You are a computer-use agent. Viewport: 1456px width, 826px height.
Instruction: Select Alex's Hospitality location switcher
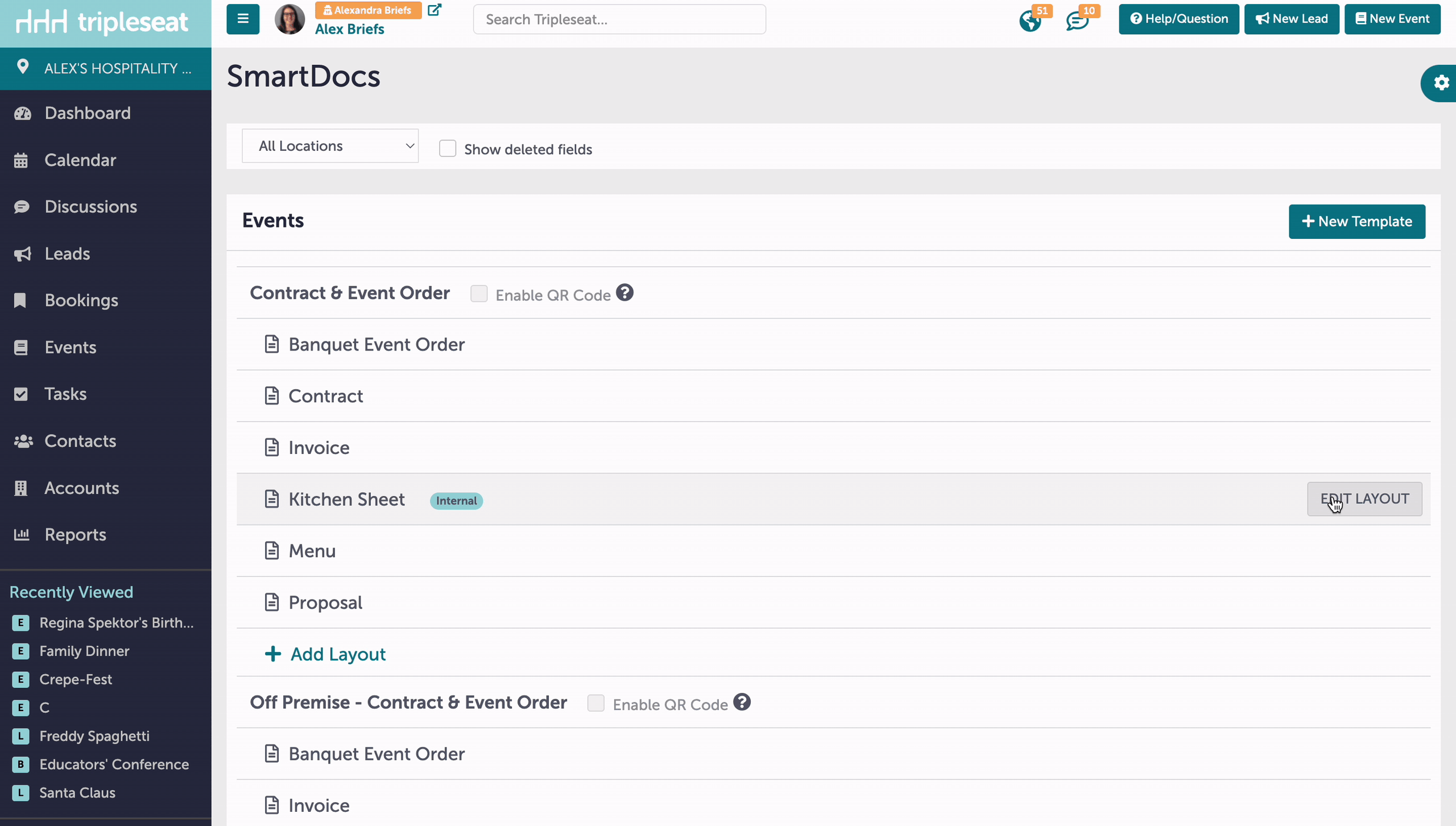pyautogui.click(x=106, y=68)
